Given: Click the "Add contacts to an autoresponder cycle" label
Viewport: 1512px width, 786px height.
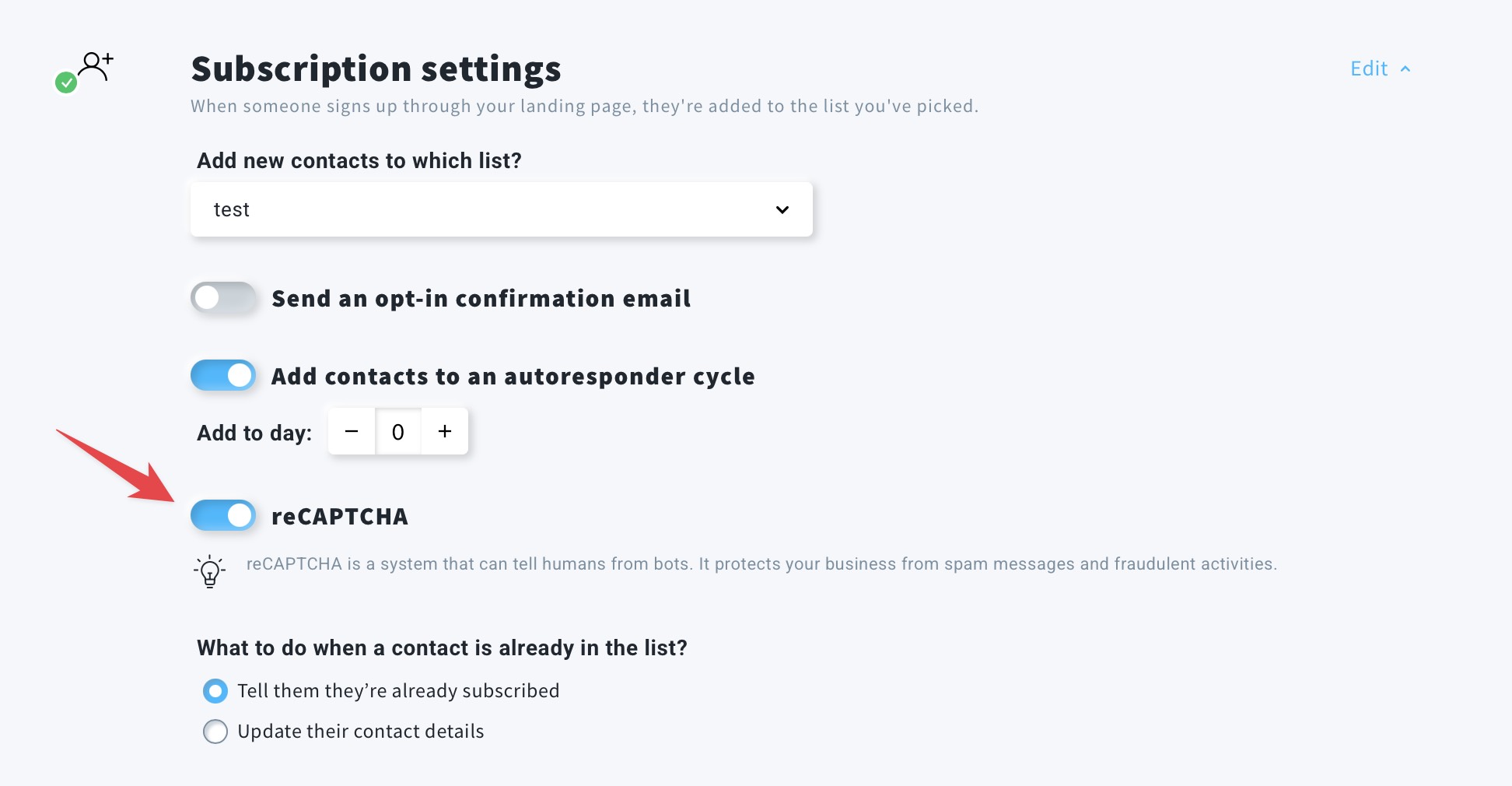Looking at the screenshot, I should coord(513,377).
